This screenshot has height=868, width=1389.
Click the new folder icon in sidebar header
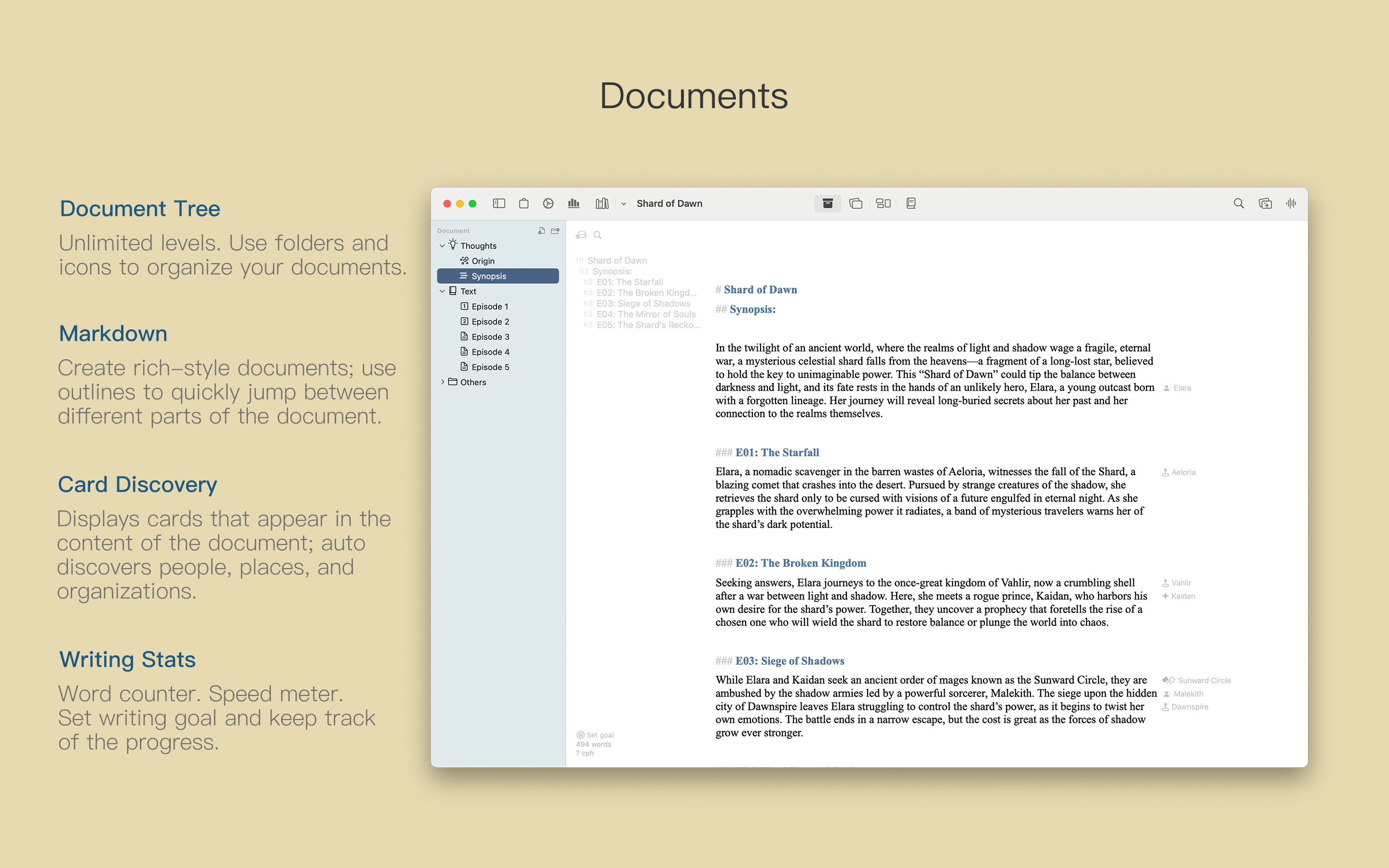(555, 231)
